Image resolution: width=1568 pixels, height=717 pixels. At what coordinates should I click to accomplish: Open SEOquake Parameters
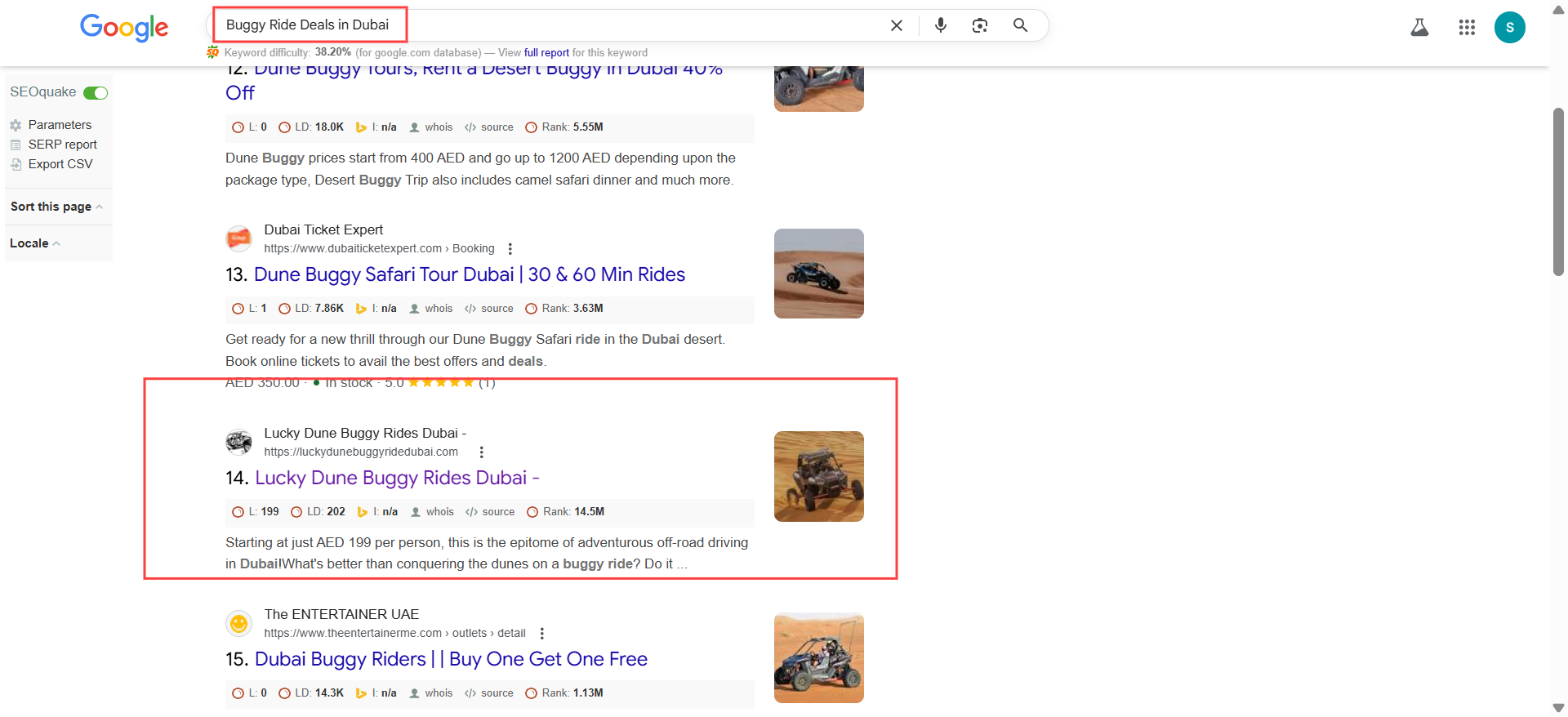(60, 125)
